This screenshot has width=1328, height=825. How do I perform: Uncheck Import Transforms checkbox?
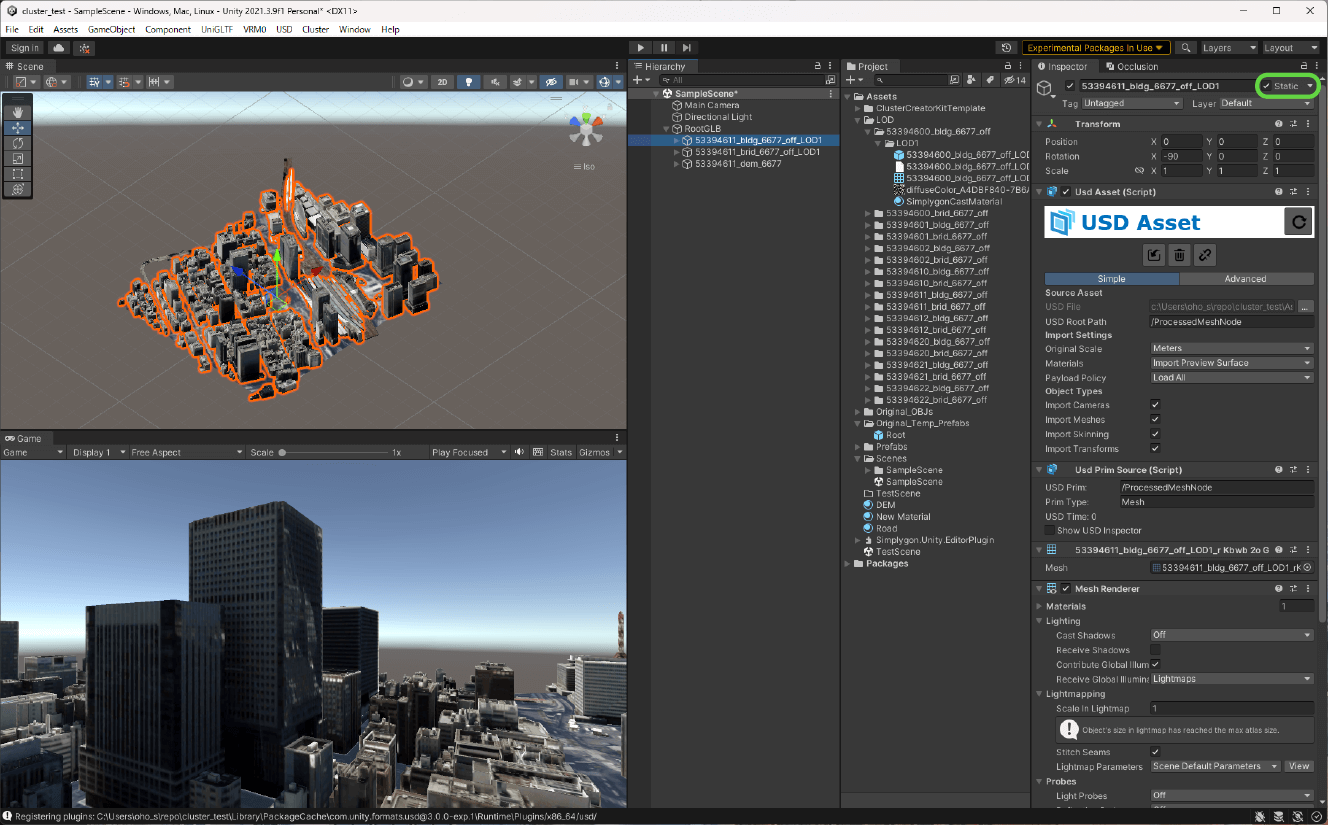(1155, 448)
